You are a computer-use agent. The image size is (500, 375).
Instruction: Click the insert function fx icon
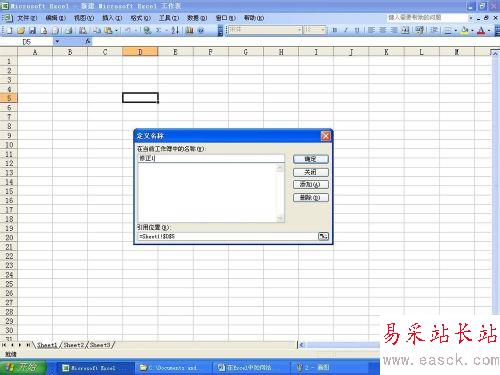88,41
